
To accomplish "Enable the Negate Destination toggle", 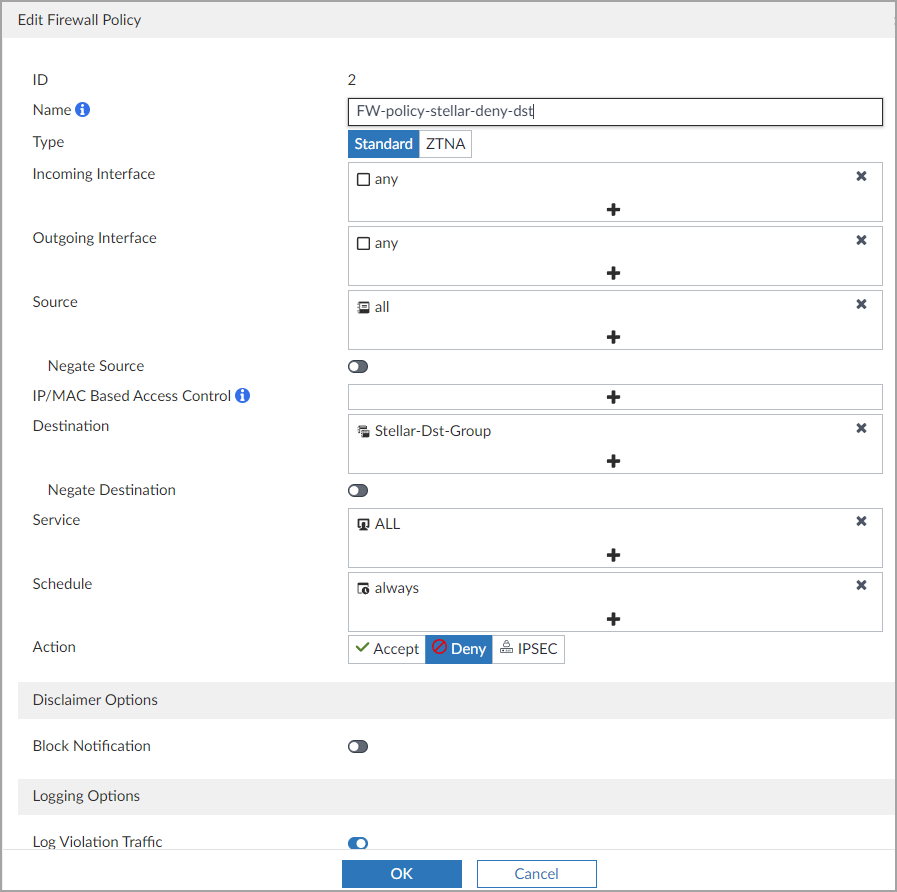I will pos(358,491).
